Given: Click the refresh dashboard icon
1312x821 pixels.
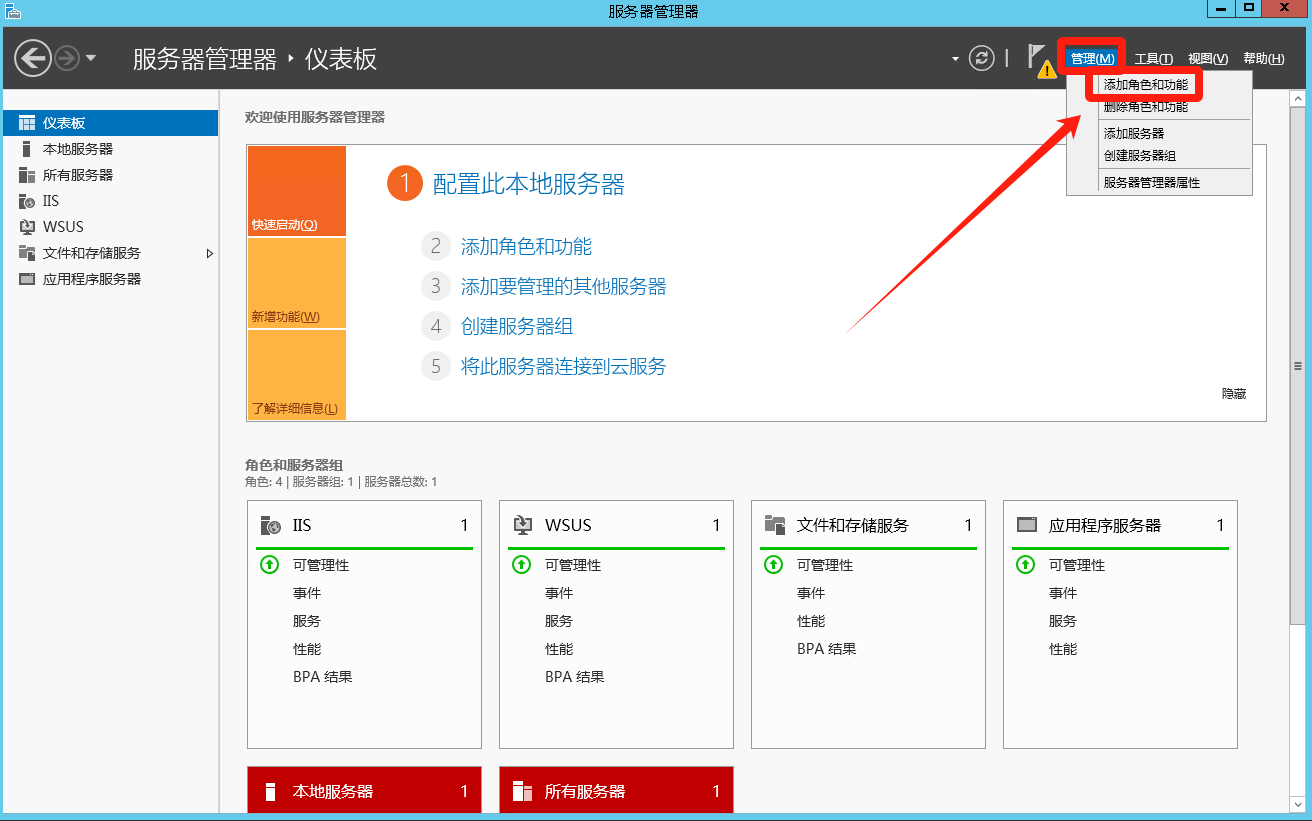Looking at the screenshot, I should pyautogui.click(x=983, y=58).
